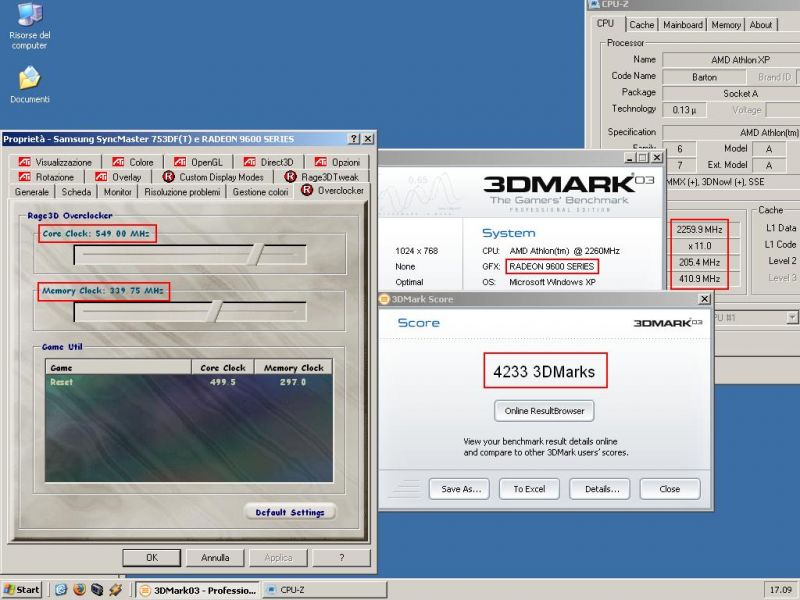Click RADEON 9600 SERIES in 3DMark System
The image size is (800, 600).
tap(552, 266)
